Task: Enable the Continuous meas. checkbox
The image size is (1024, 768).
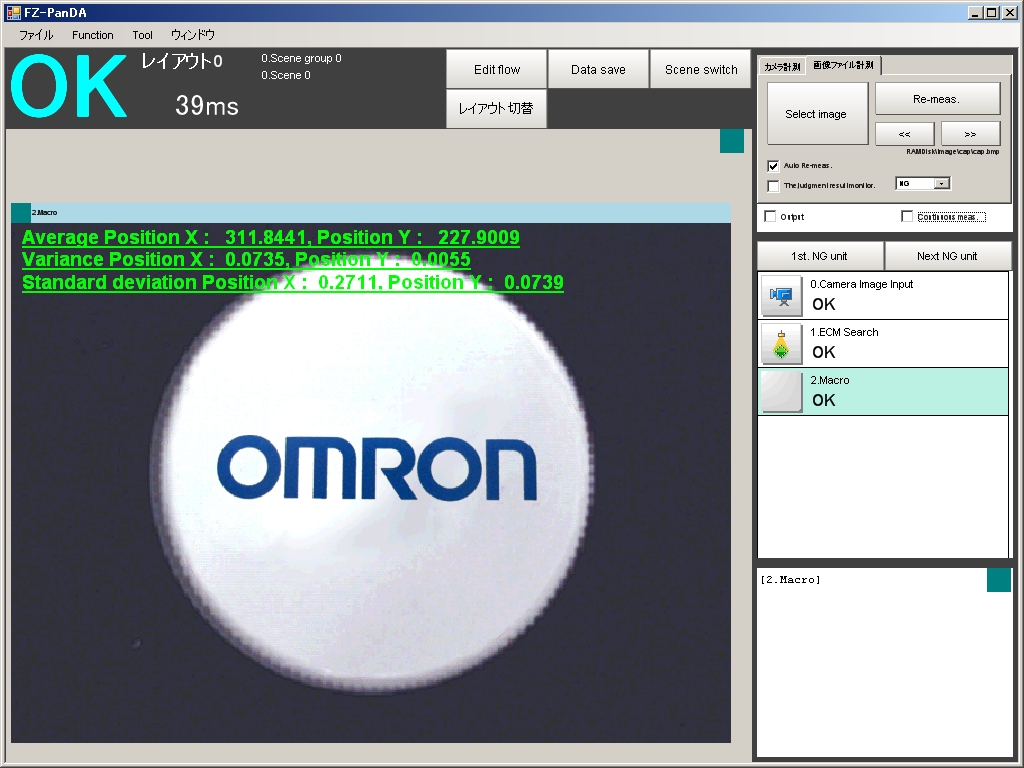Action: [907, 216]
